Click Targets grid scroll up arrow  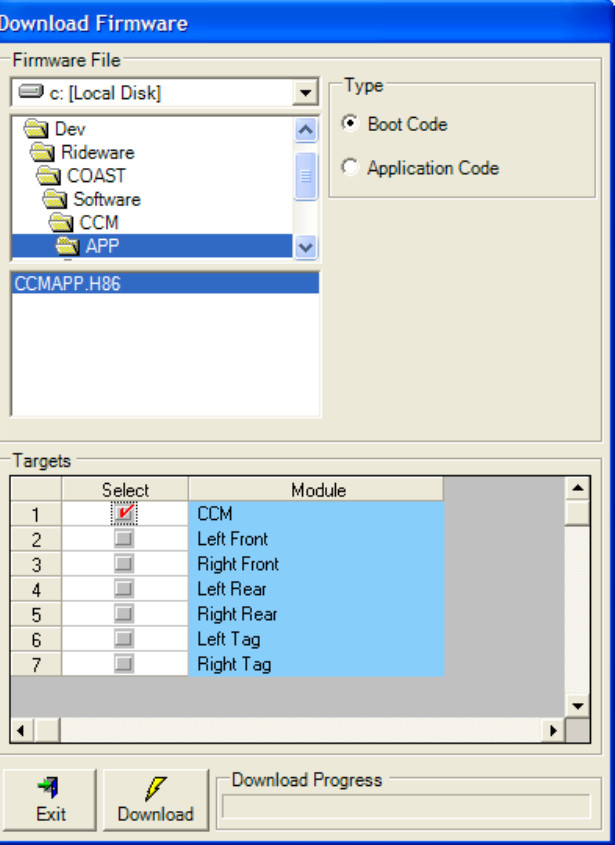pyautogui.click(x=578, y=488)
